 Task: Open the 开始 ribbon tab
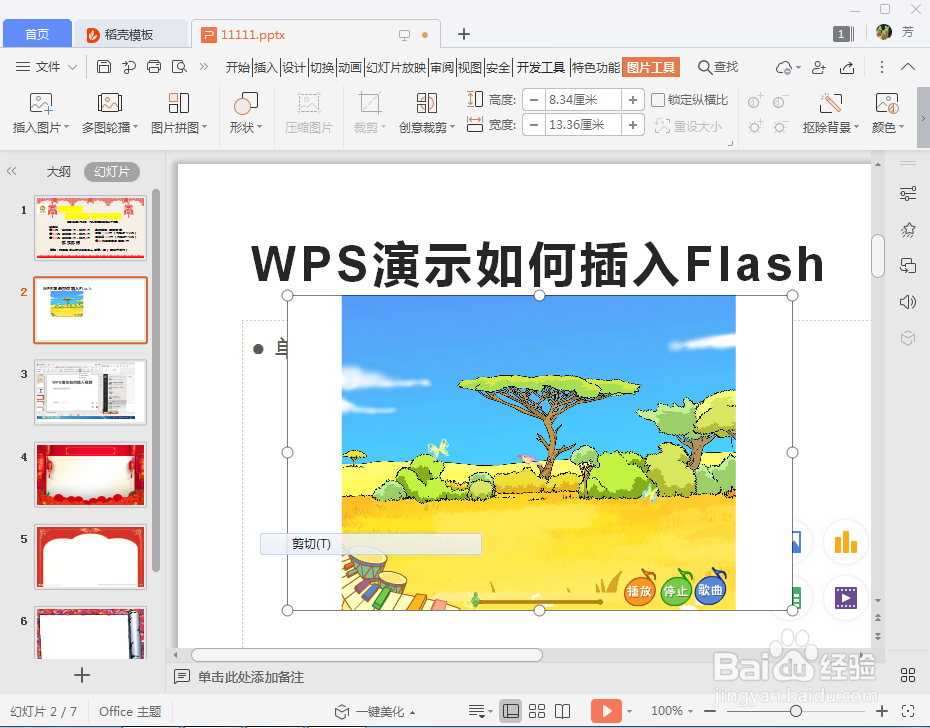[x=237, y=68]
